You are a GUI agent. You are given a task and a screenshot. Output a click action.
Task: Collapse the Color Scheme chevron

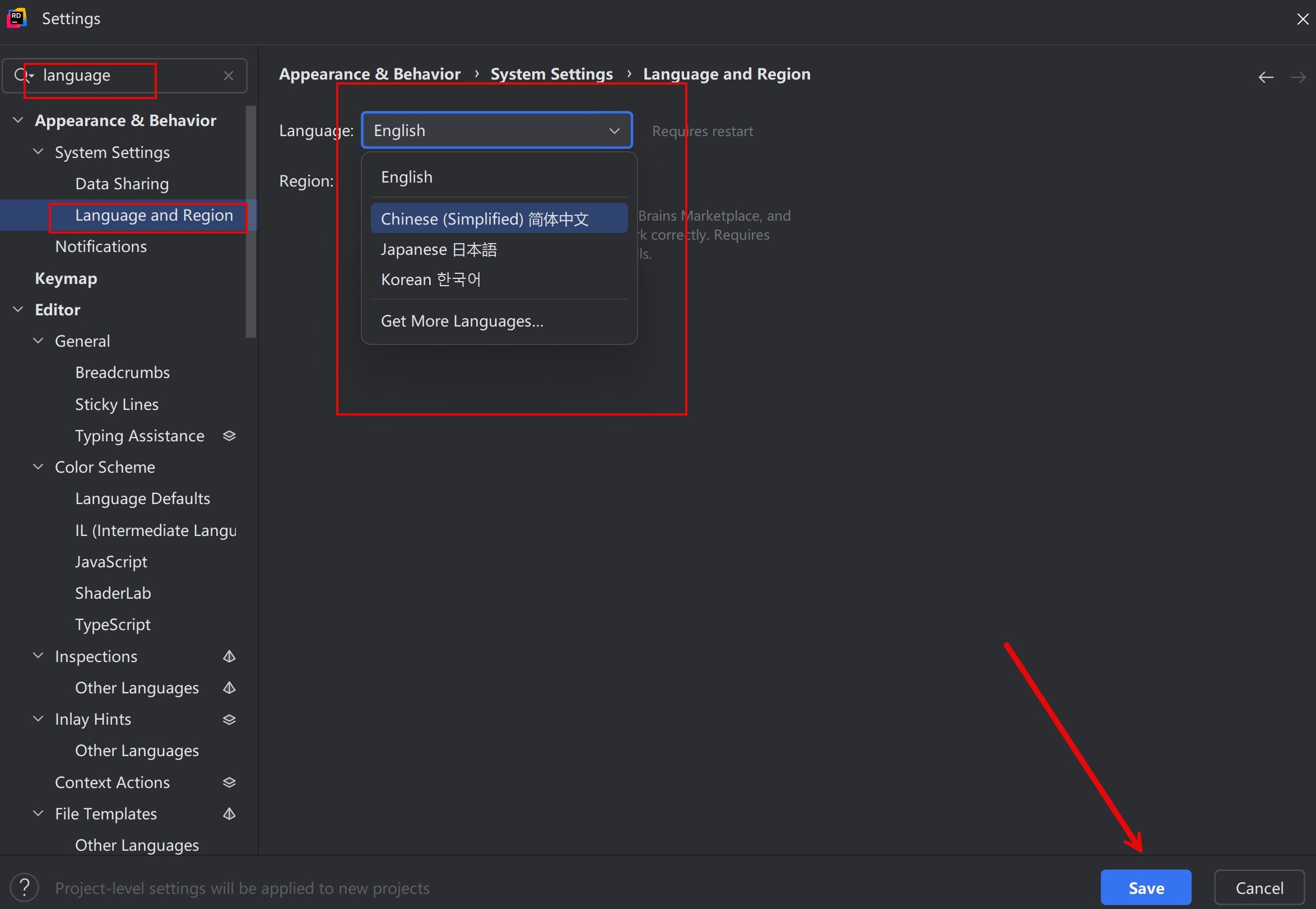(38, 467)
